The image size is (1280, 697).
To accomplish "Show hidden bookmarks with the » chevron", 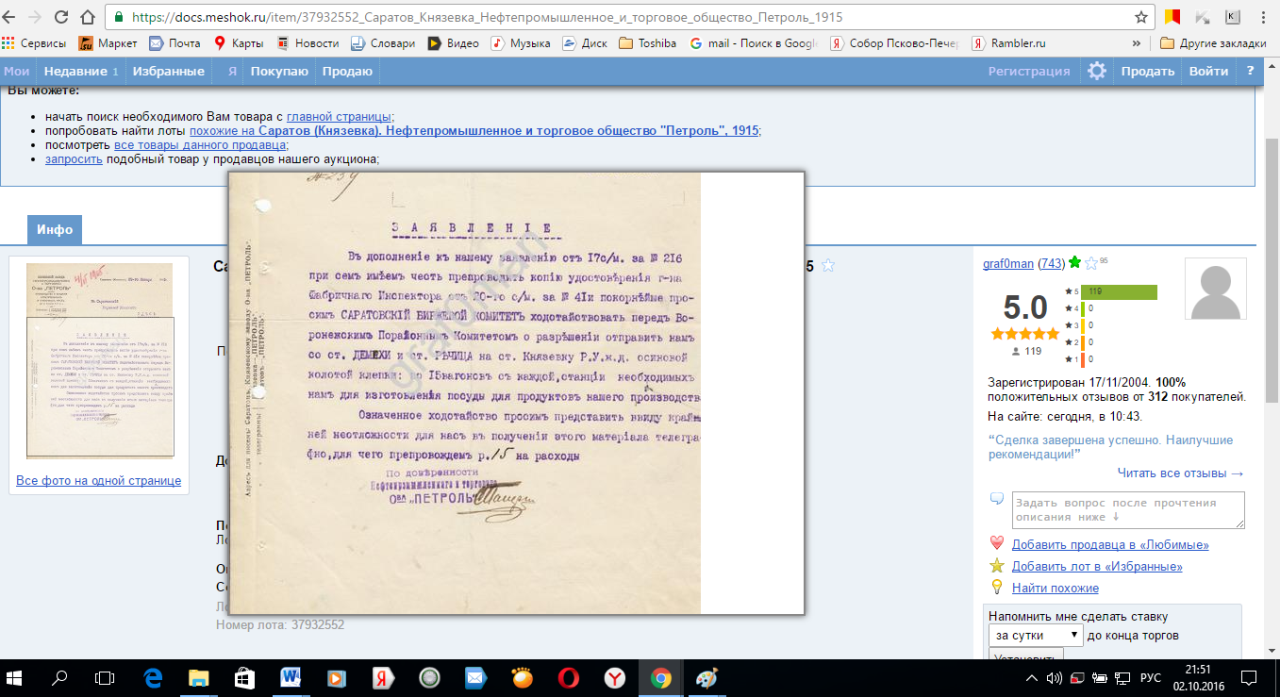I will pos(1136,43).
